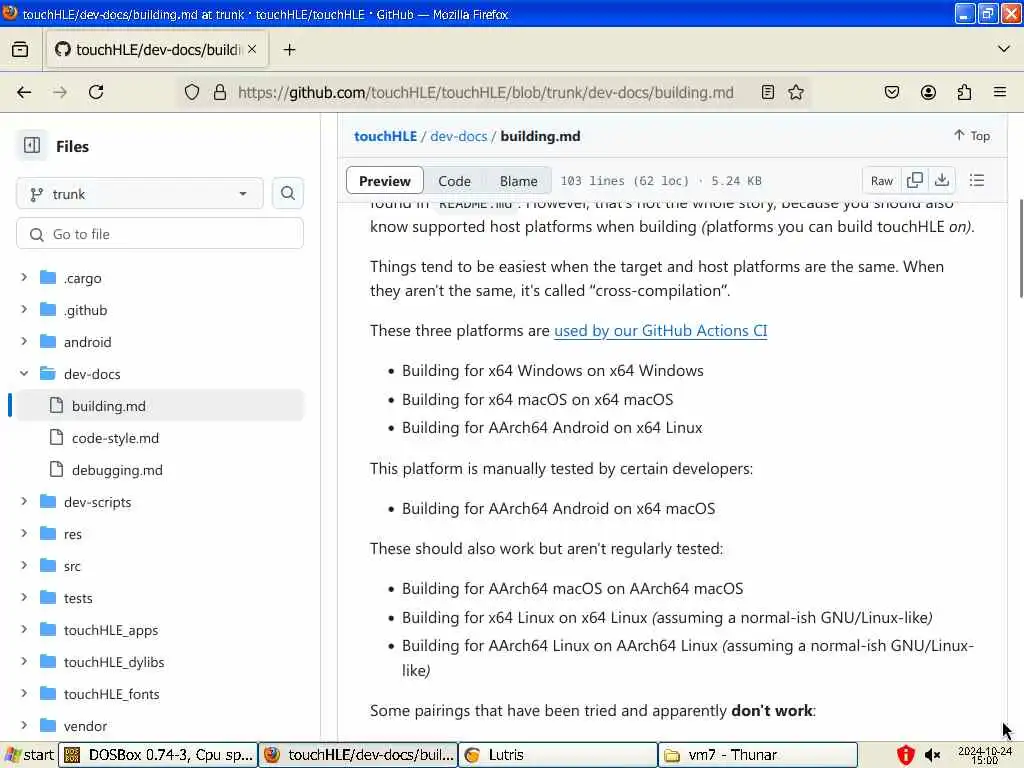
Task: Select building.md in file tree
Action: tap(160, 406)
